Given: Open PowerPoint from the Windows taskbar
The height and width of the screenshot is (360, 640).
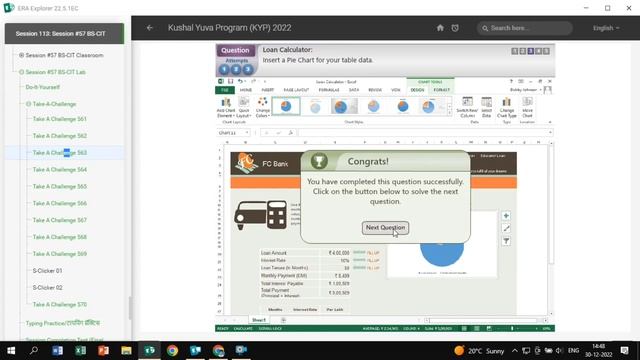Looking at the screenshot, I should pos(103,350).
